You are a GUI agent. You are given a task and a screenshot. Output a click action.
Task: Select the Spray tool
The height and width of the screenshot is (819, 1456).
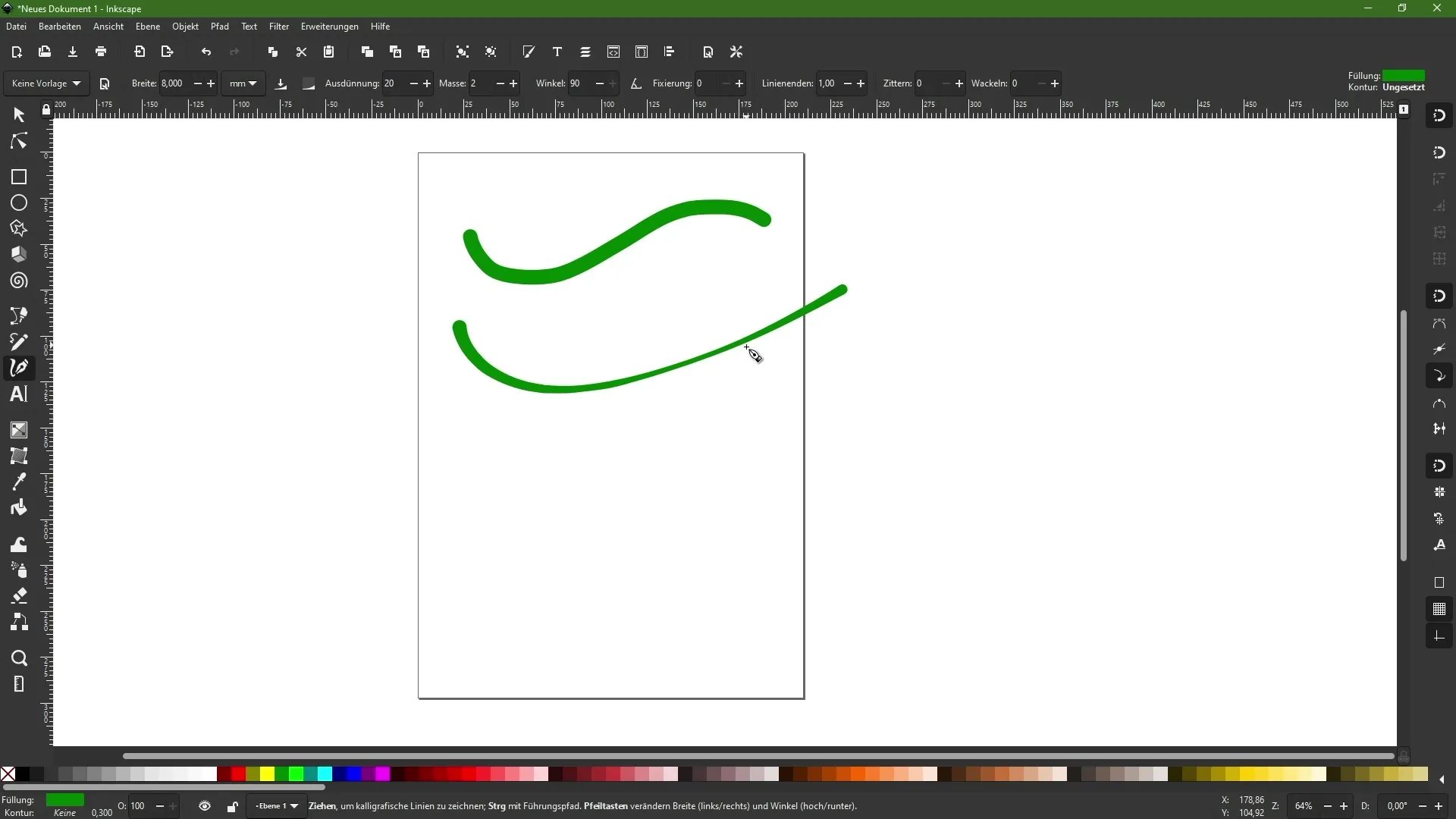19,570
